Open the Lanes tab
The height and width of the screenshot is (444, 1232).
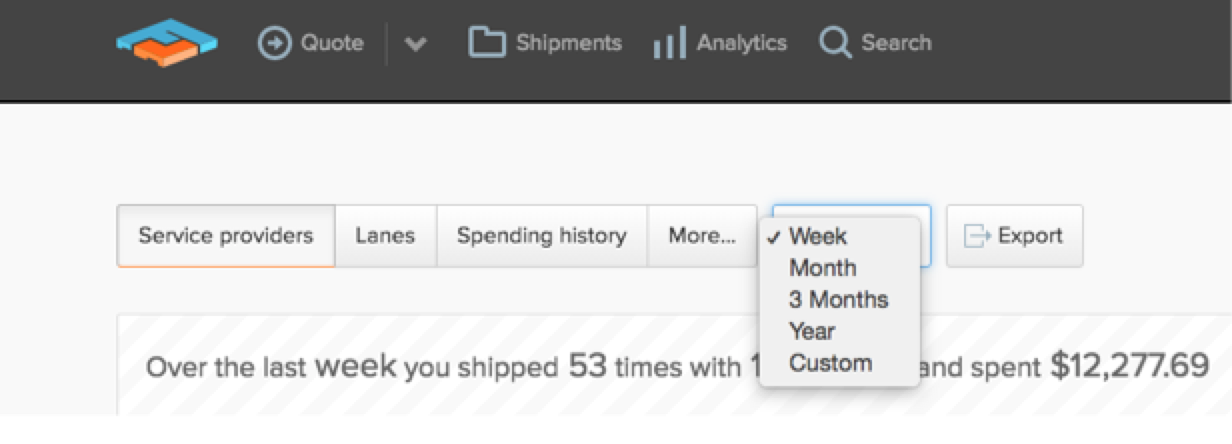click(x=385, y=236)
